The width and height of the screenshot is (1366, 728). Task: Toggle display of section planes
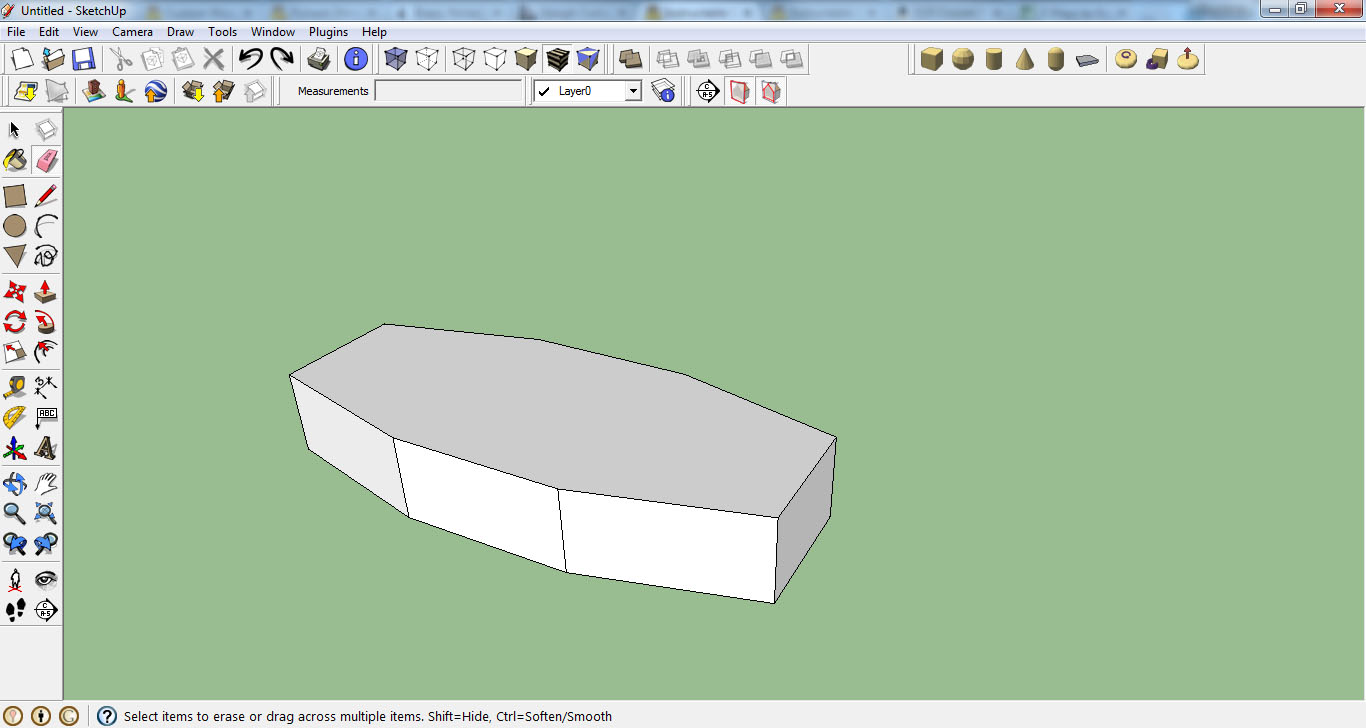click(x=739, y=92)
